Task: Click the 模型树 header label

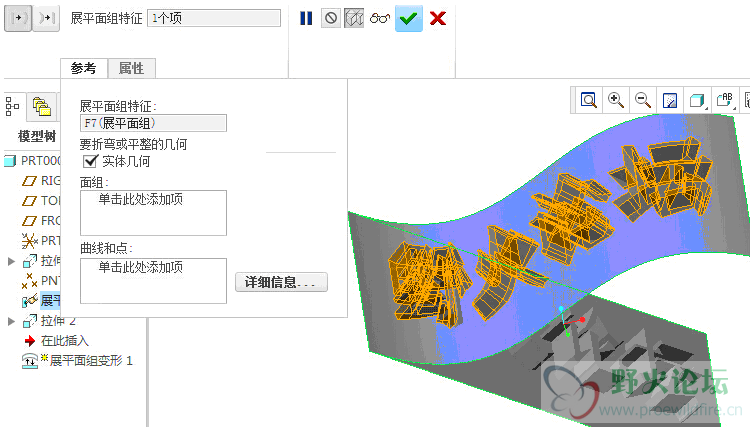Action: 37,136
